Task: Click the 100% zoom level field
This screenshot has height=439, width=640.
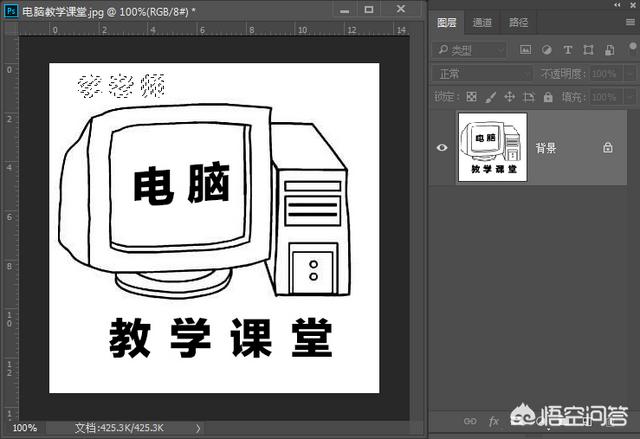Action: pos(25,428)
